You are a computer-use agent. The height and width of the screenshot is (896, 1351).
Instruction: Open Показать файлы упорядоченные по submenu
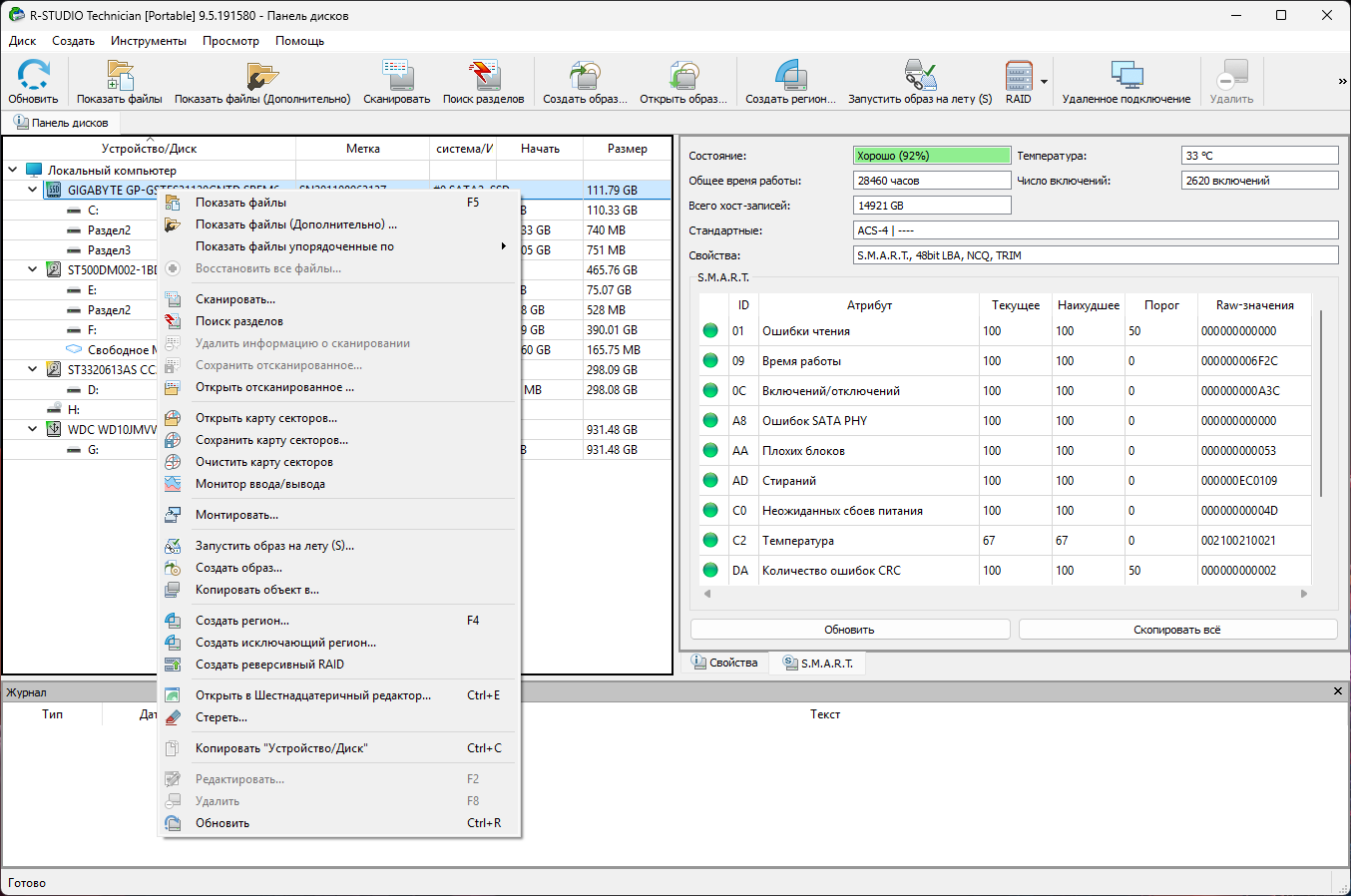tap(339, 246)
